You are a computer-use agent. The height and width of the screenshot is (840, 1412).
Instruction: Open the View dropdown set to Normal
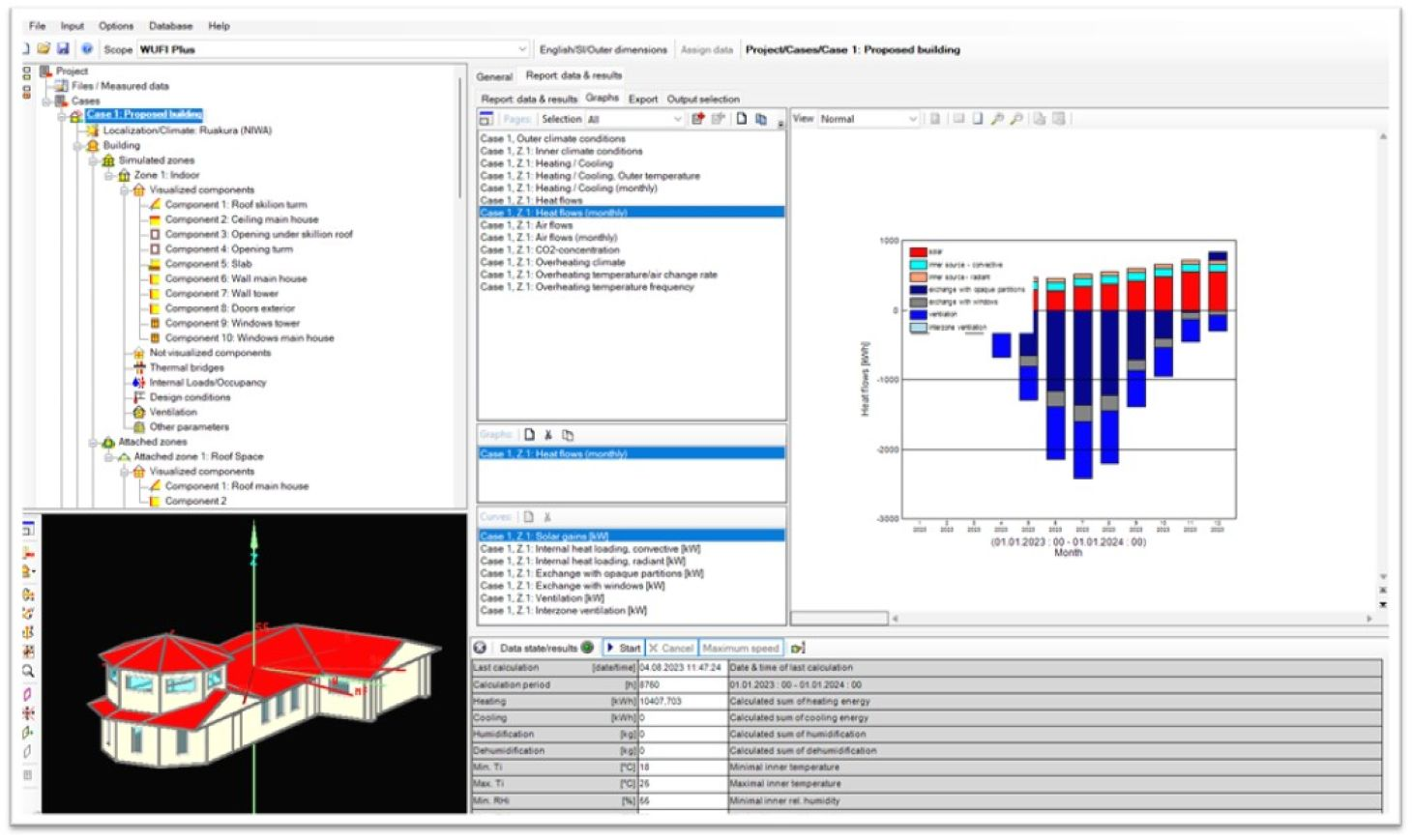coord(912,119)
